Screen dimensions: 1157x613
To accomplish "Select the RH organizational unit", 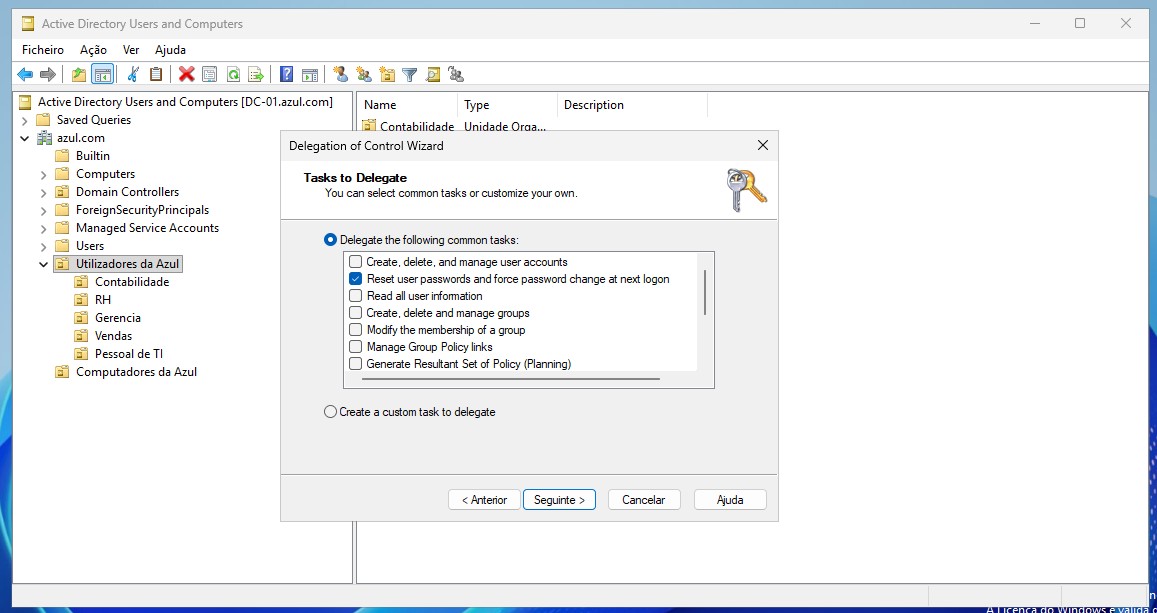I will tap(103, 299).
